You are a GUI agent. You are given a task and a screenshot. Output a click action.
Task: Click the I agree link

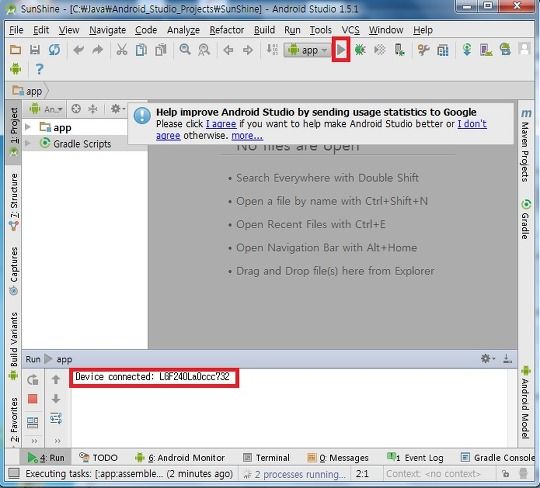click(221, 124)
